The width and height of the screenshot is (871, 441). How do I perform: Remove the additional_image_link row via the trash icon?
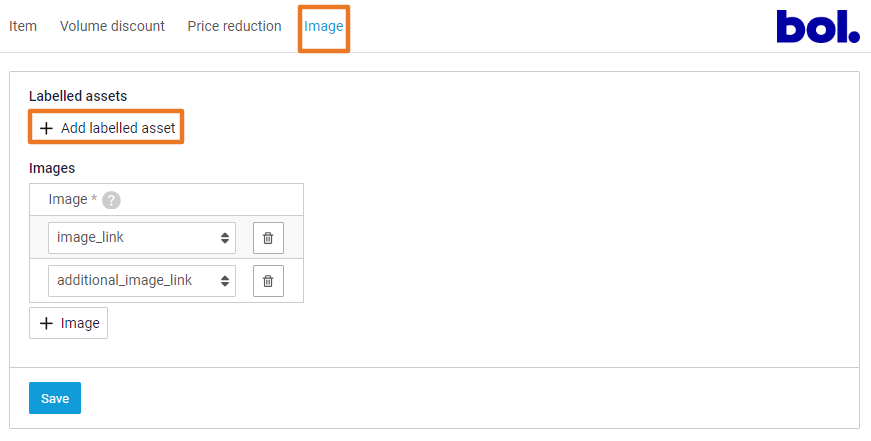(268, 280)
